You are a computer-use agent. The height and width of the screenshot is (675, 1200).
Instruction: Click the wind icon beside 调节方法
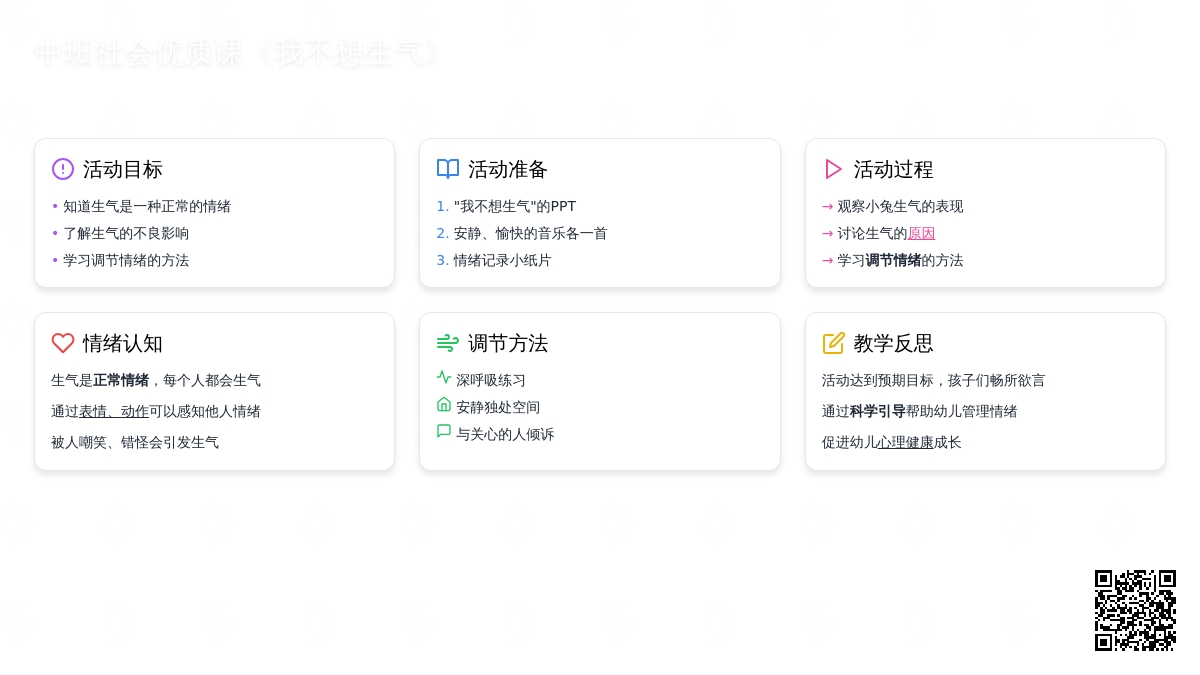(x=448, y=343)
